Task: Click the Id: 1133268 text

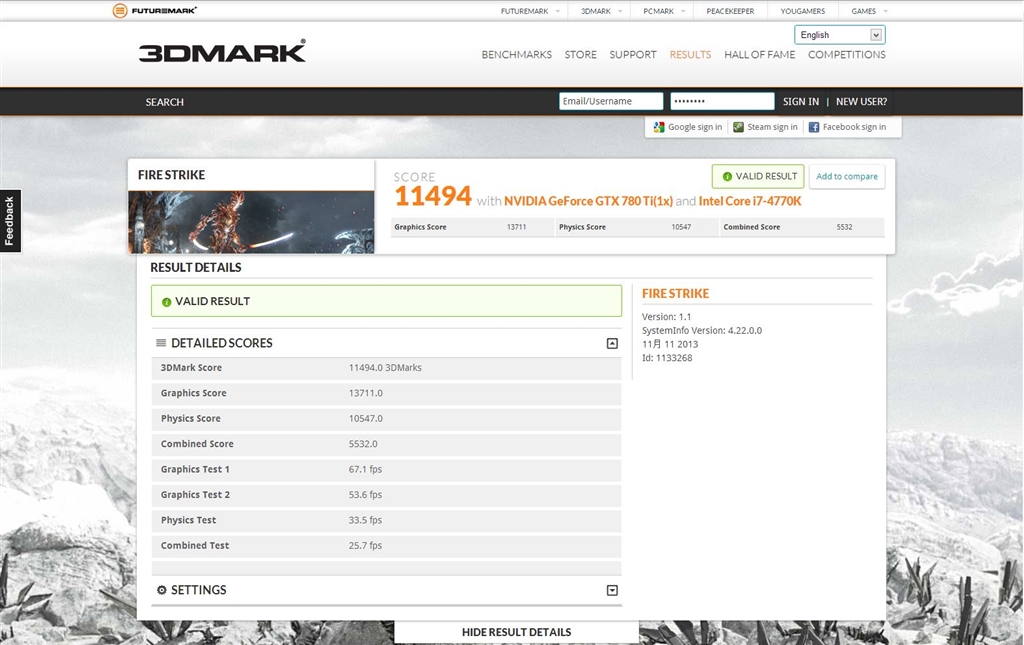Action: pyautogui.click(x=667, y=358)
